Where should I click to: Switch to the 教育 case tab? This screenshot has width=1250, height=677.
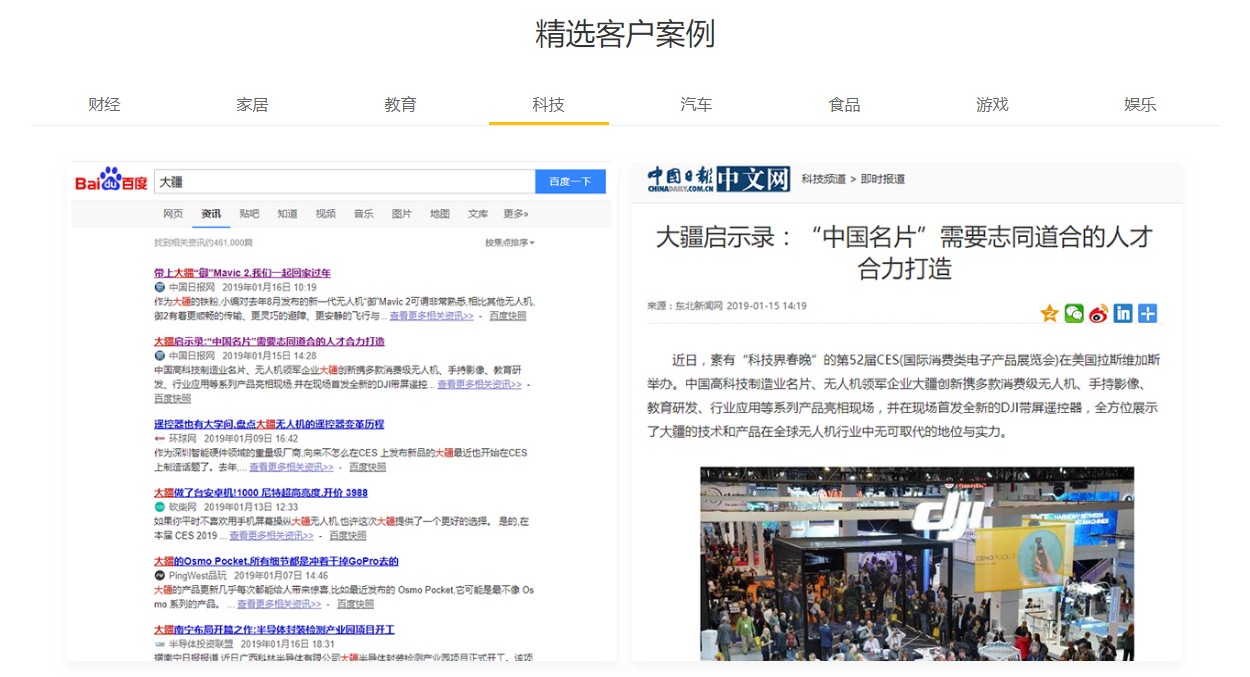click(400, 104)
